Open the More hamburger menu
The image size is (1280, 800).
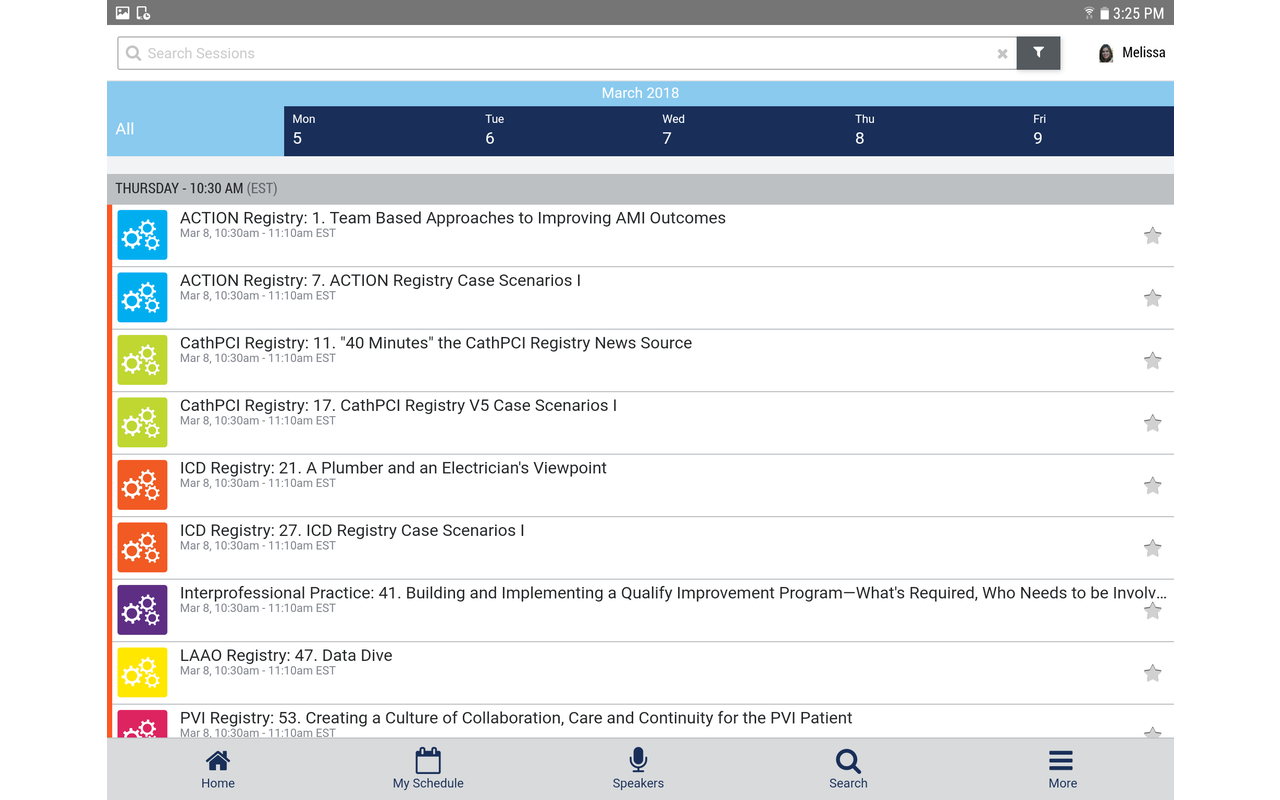point(1062,769)
